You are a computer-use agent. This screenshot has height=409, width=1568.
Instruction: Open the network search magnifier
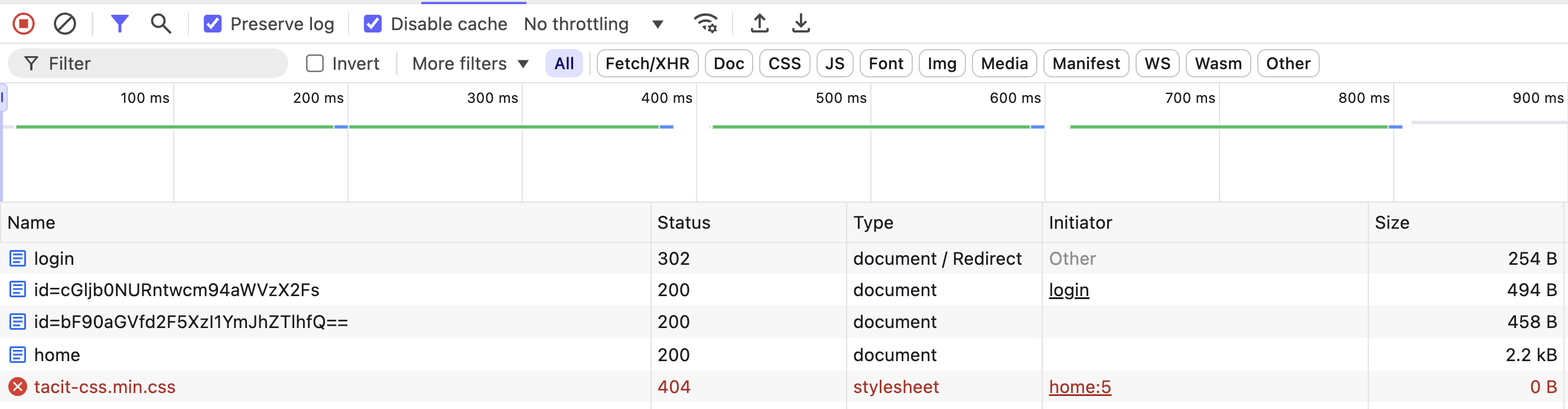(161, 24)
